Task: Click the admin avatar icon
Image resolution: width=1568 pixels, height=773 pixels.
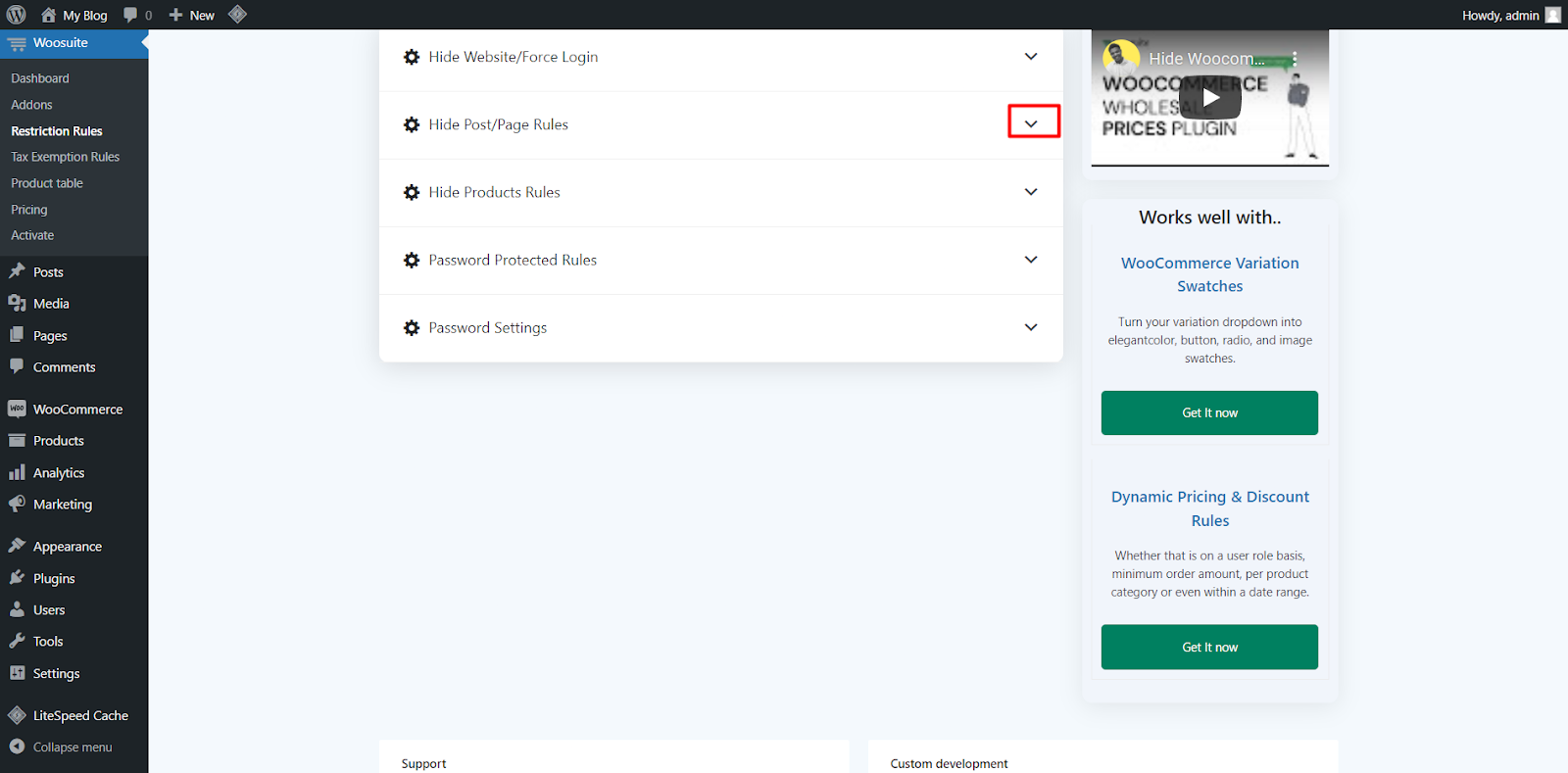Action: point(1553,15)
